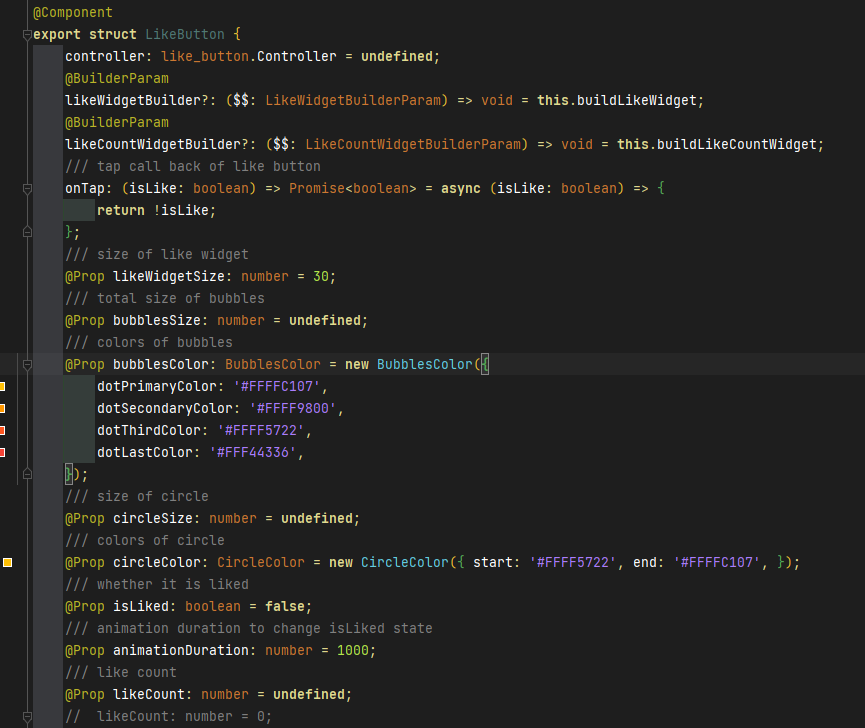Click the onTap property name

pyautogui.click(x=85, y=189)
